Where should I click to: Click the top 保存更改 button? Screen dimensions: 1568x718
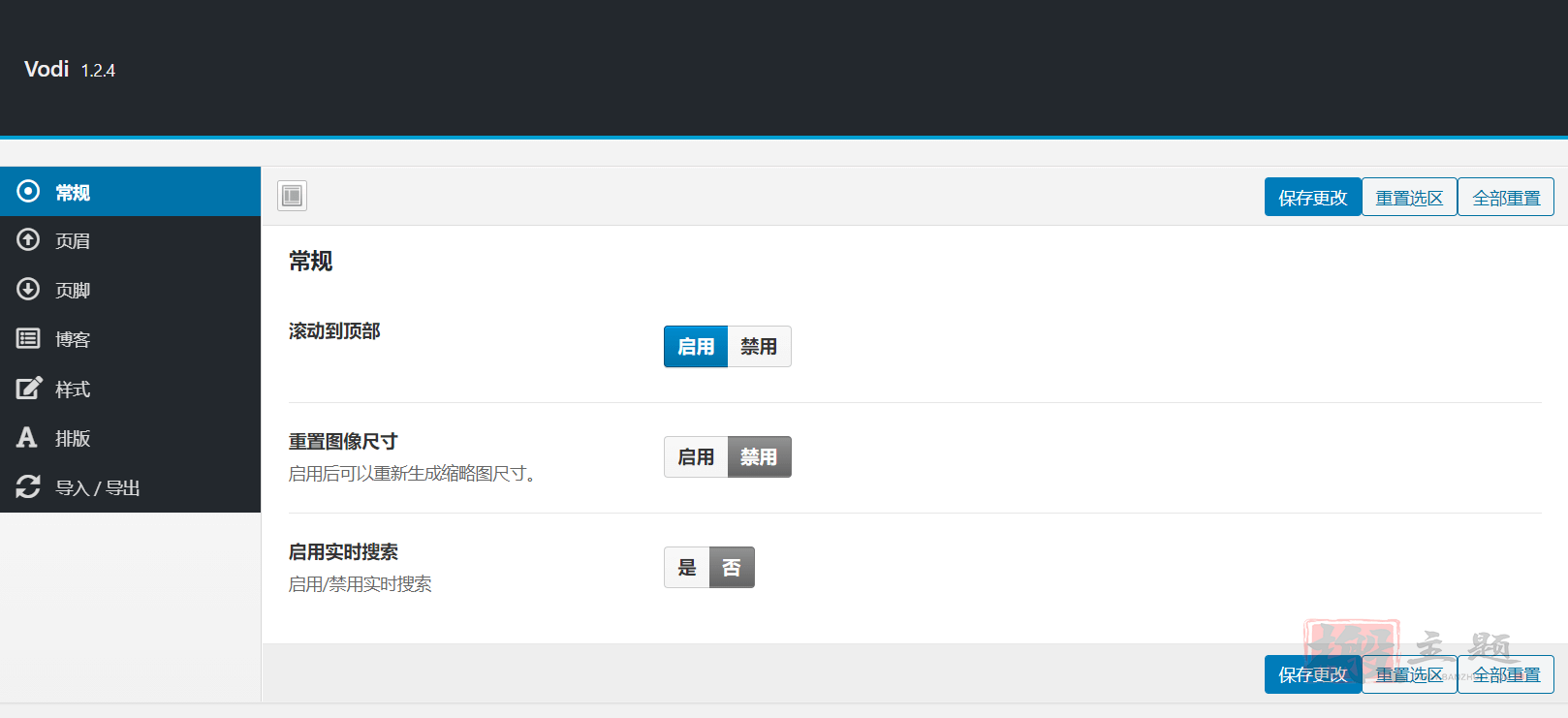tap(1313, 197)
